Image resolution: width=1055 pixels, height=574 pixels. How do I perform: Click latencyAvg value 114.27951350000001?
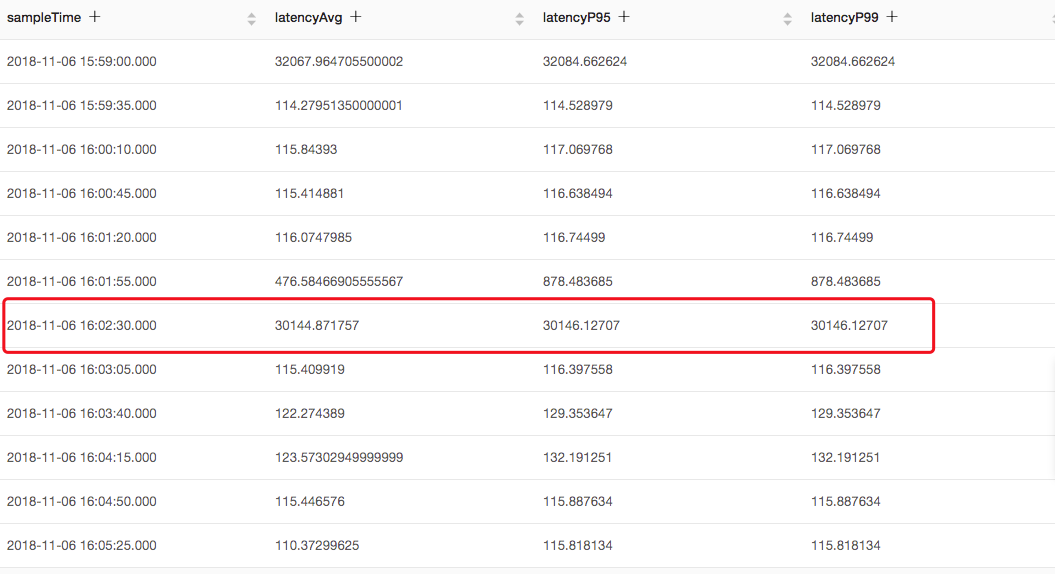pyautogui.click(x=338, y=105)
